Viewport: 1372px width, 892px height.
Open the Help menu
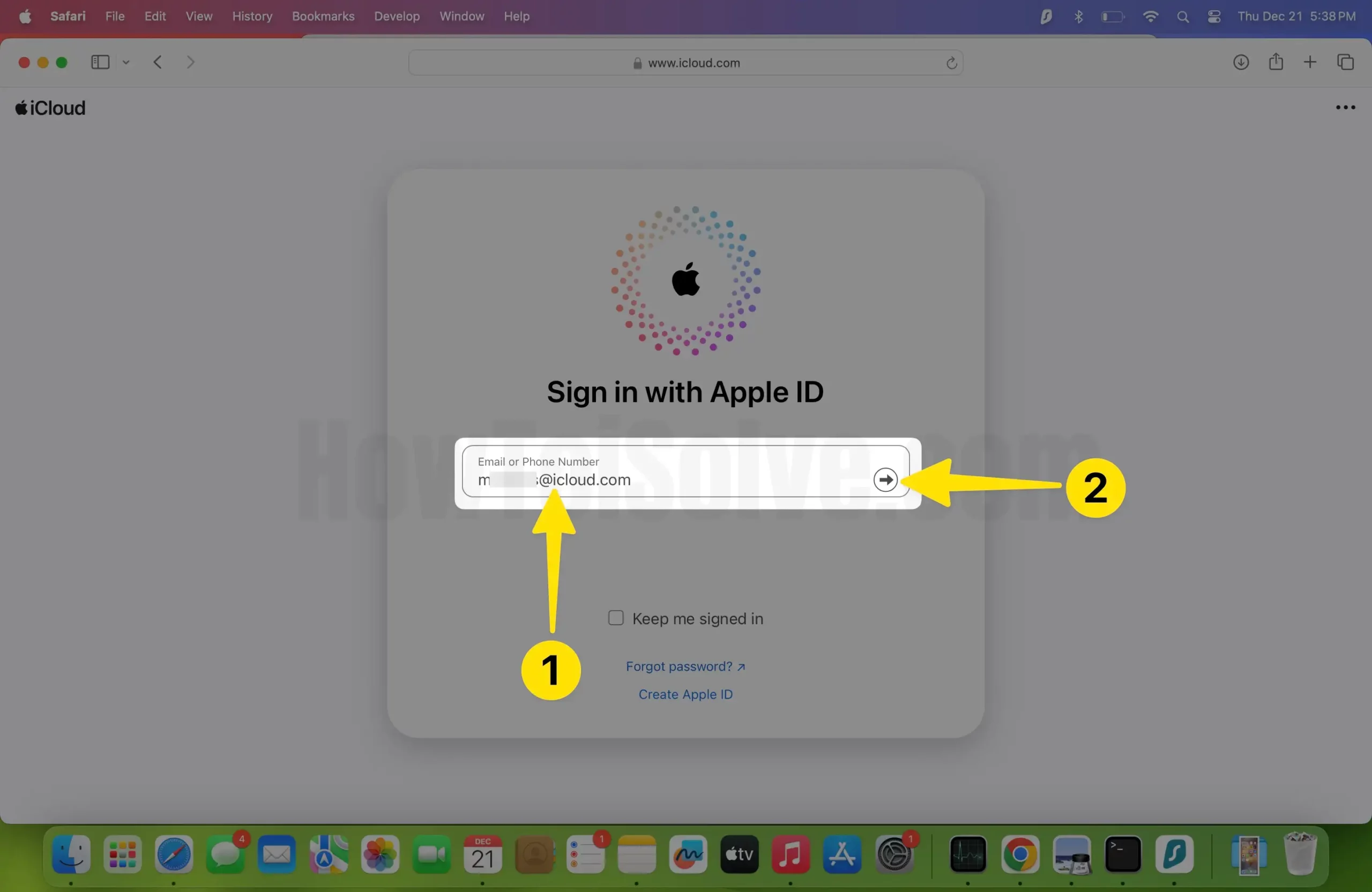pyautogui.click(x=517, y=16)
